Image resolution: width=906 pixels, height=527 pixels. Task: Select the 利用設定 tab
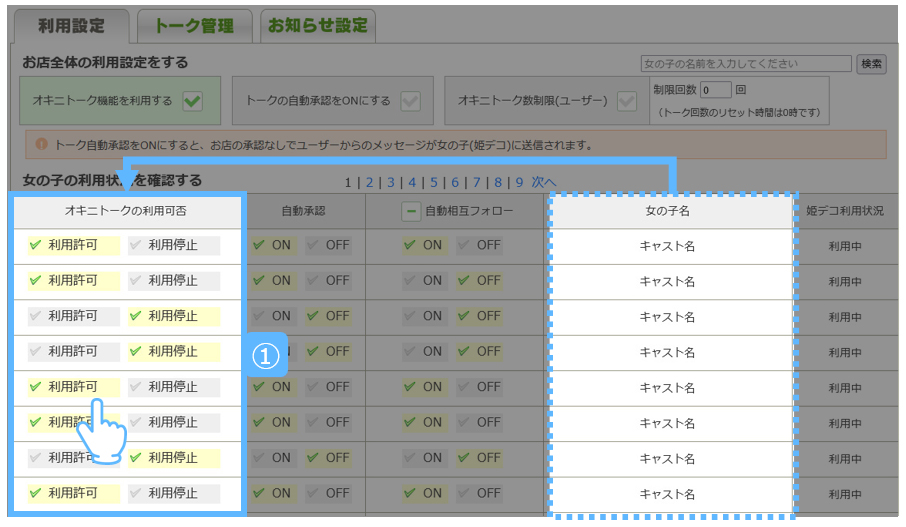(x=71, y=26)
